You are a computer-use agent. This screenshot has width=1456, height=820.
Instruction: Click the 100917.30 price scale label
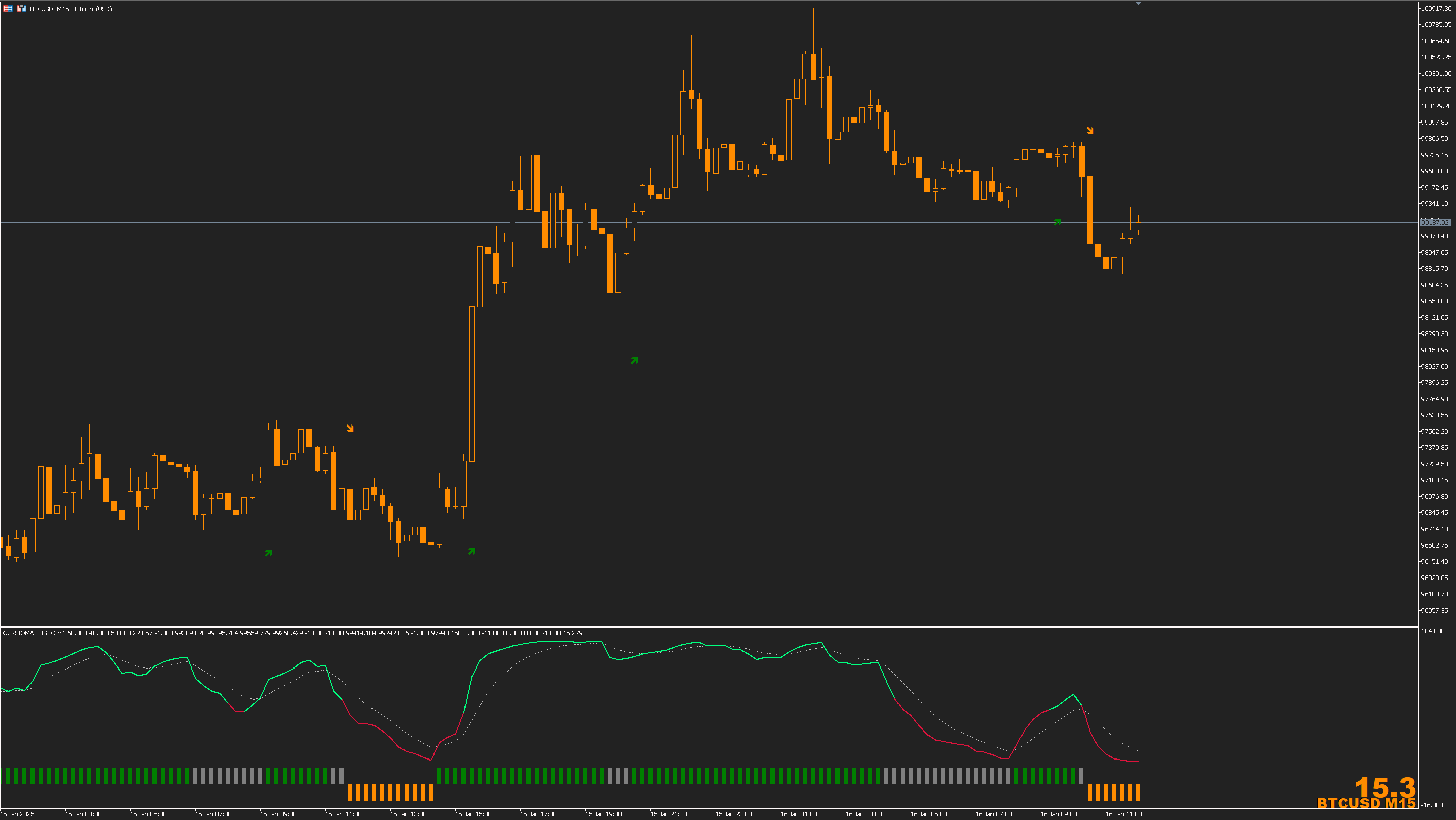[x=1436, y=9]
